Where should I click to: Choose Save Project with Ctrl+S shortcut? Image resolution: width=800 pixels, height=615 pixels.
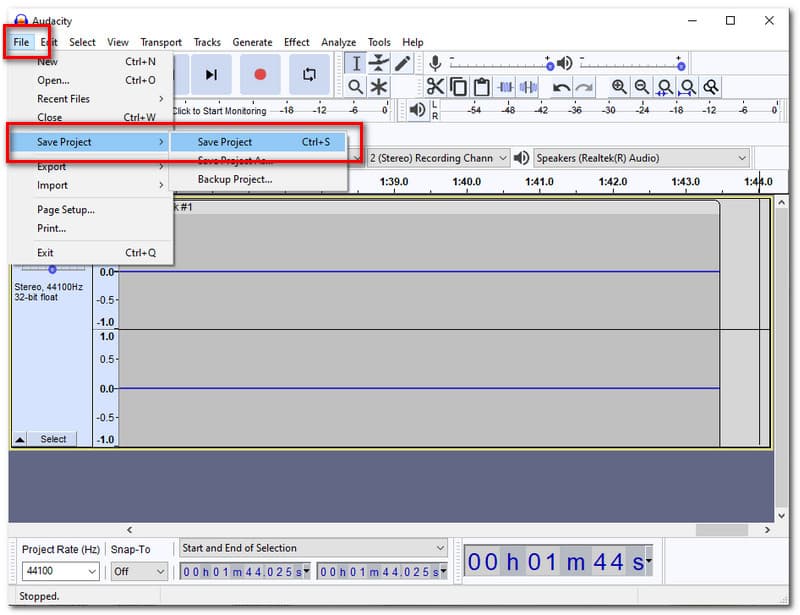point(258,142)
